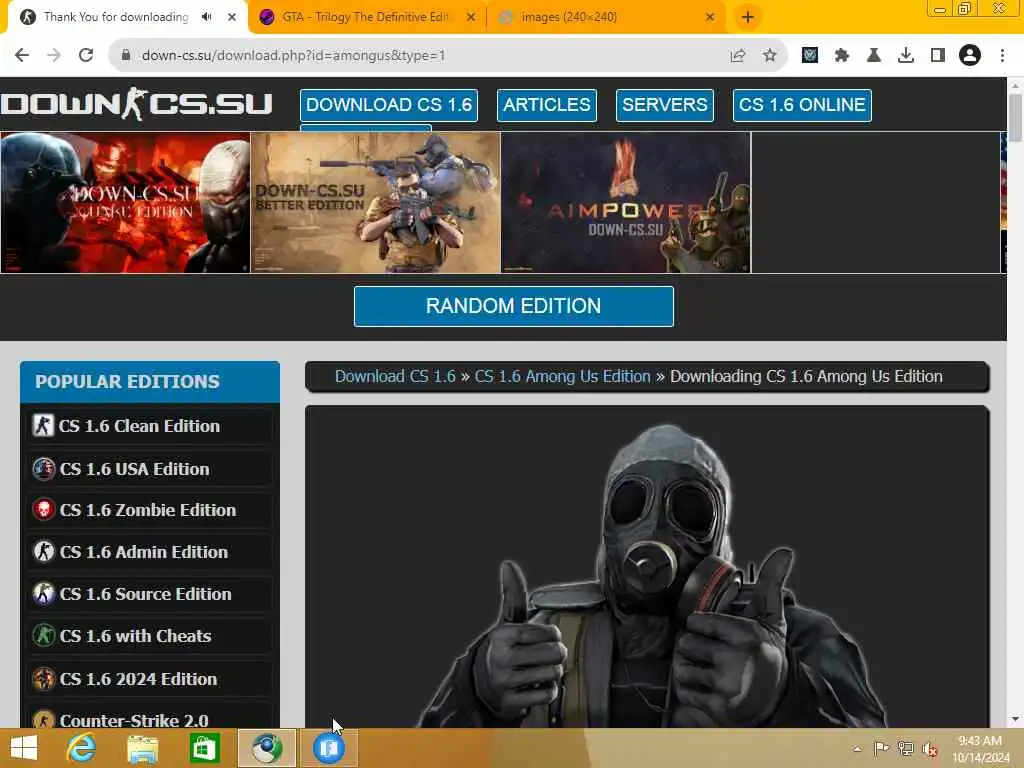Click the padlock site info icon
Image resolution: width=1024 pixels, height=768 pixels.
click(126, 56)
